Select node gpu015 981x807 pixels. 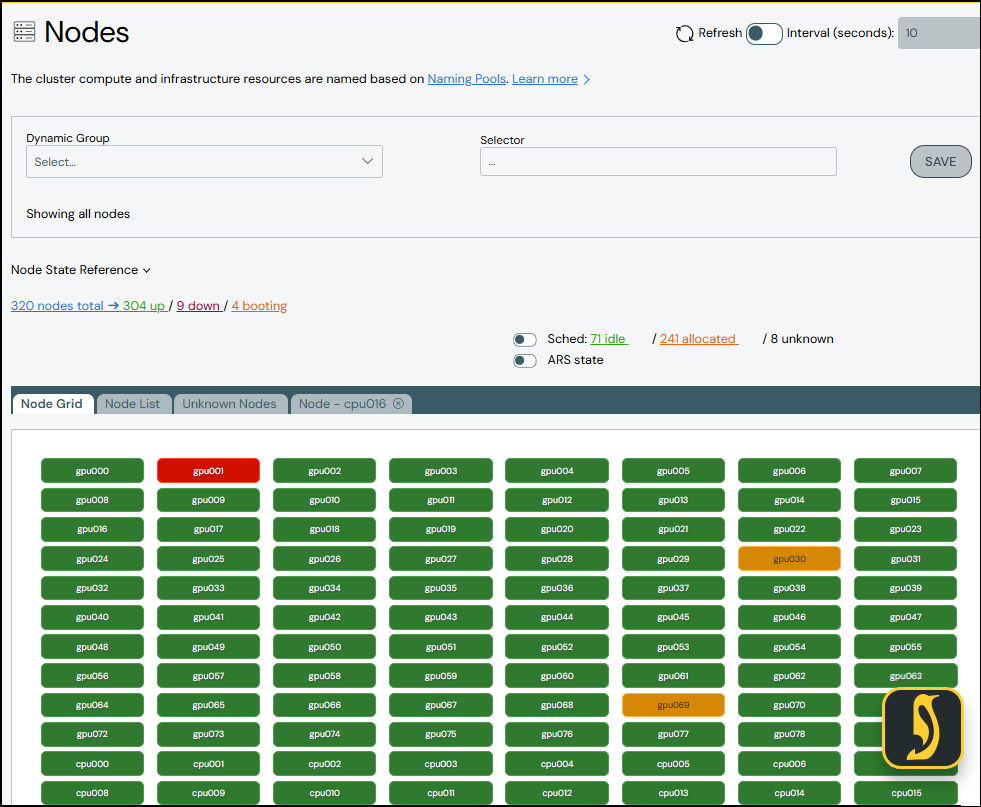click(905, 500)
